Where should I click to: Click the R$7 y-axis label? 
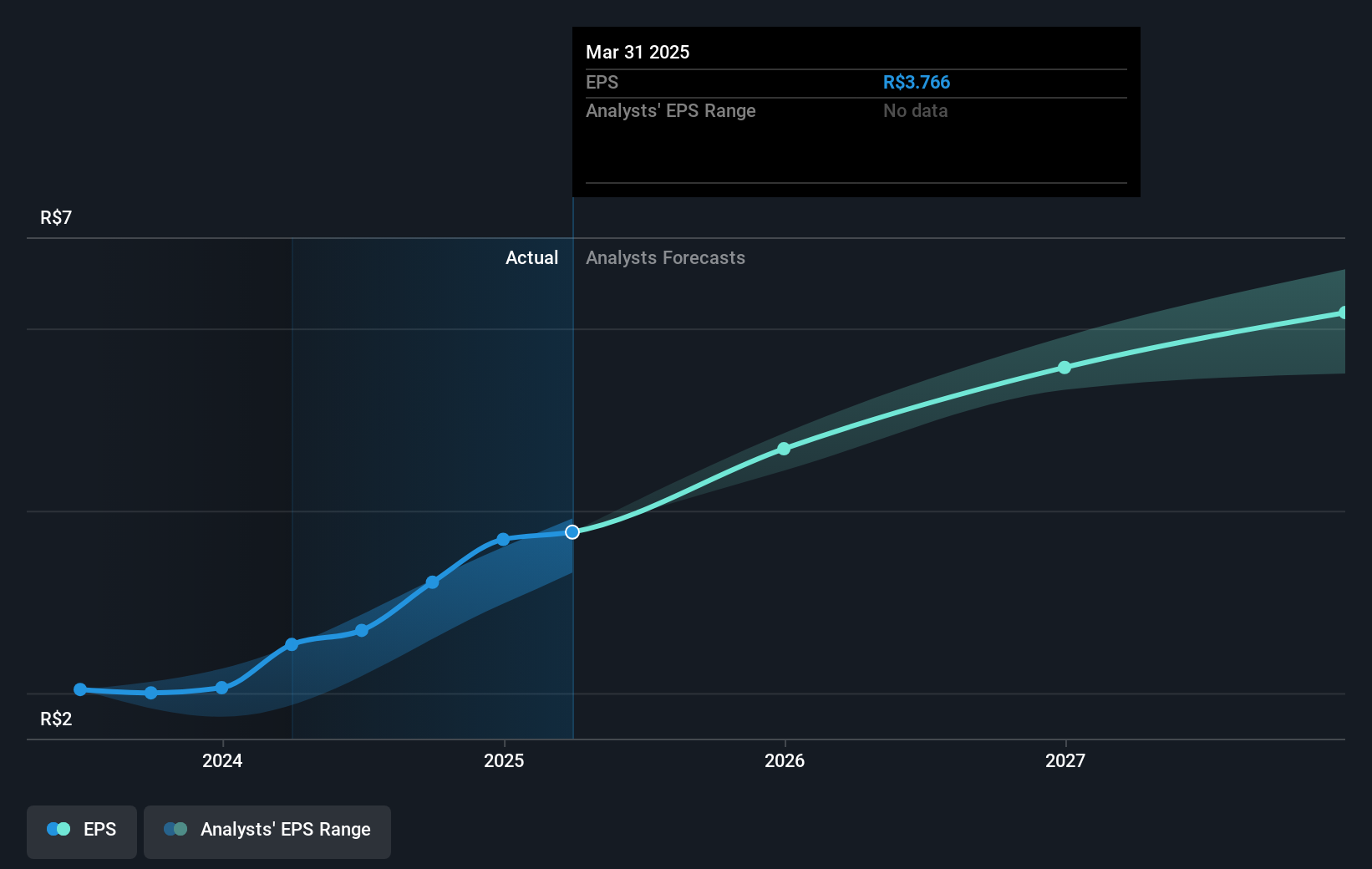click(x=56, y=217)
